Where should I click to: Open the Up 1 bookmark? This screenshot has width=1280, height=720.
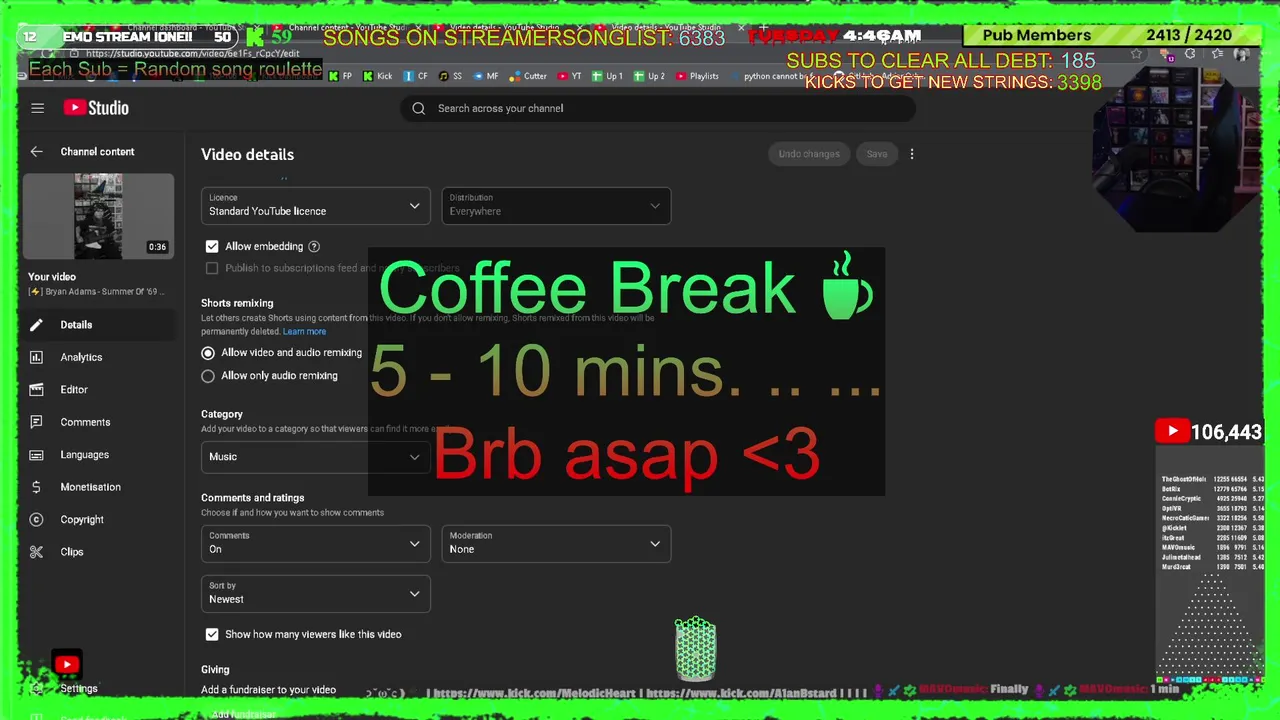608,76
